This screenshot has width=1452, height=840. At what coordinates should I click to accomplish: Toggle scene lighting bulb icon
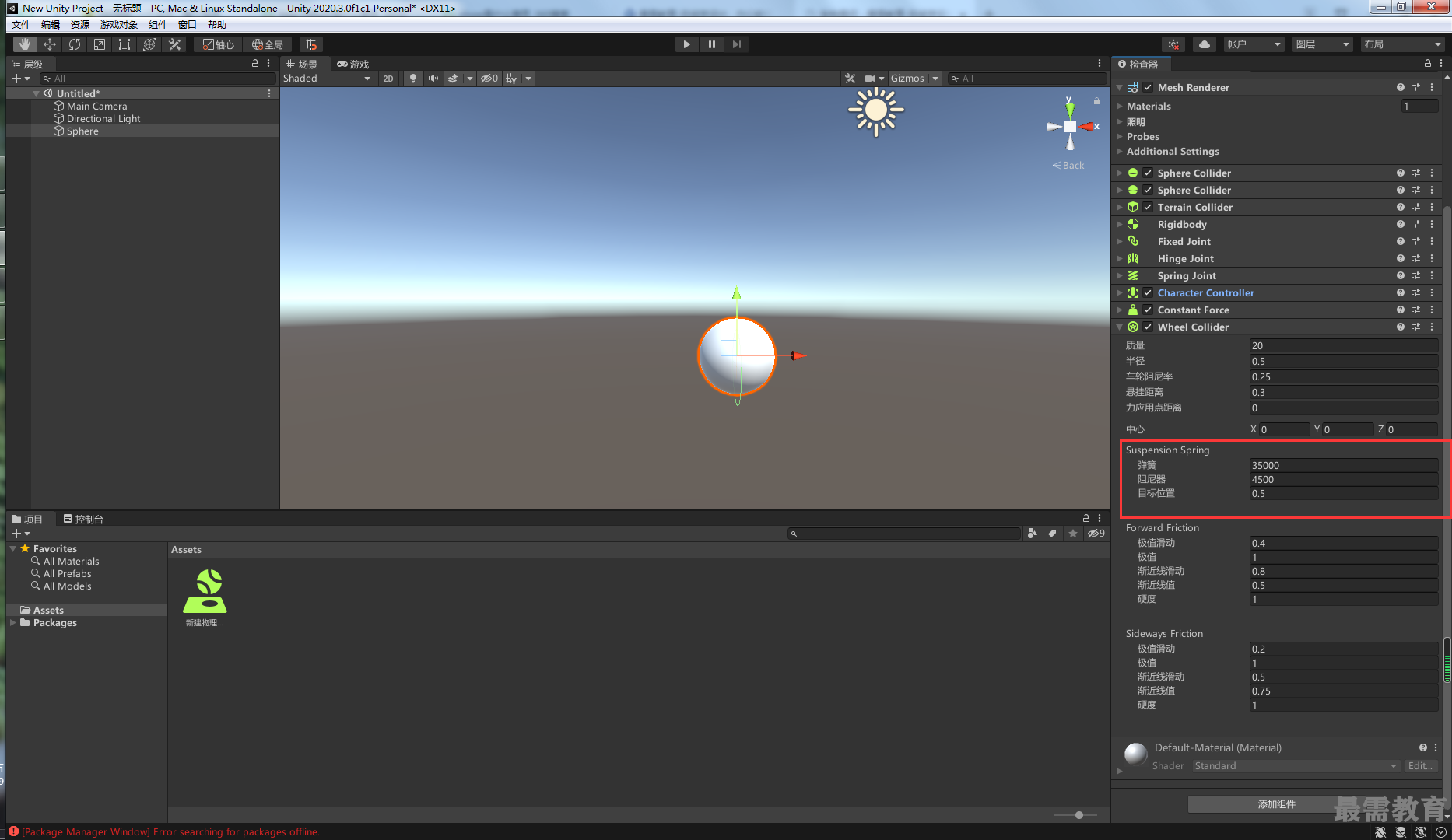click(413, 79)
